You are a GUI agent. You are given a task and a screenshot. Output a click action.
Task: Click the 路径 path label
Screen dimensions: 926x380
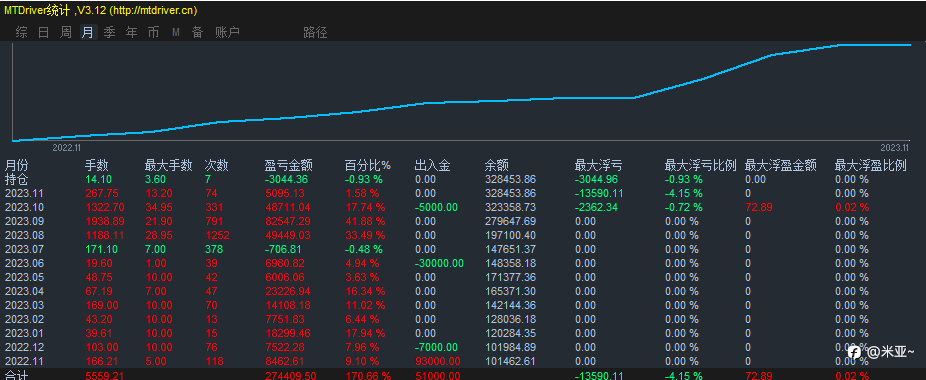point(315,33)
